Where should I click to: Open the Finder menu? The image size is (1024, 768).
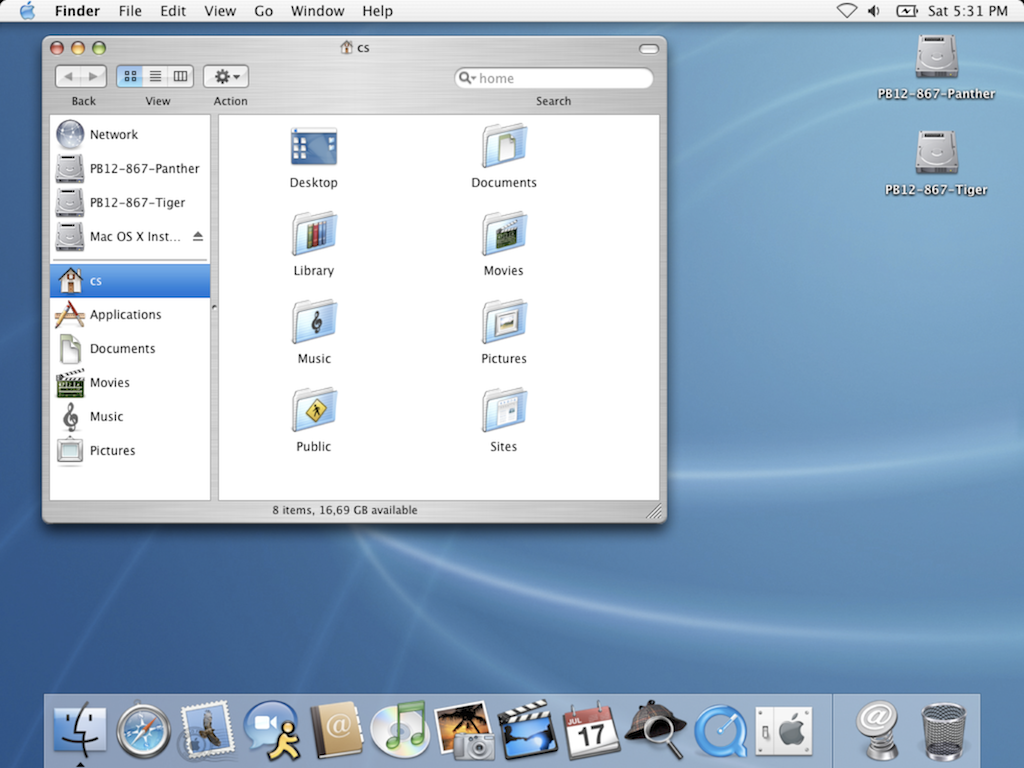click(x=77, y=11)
